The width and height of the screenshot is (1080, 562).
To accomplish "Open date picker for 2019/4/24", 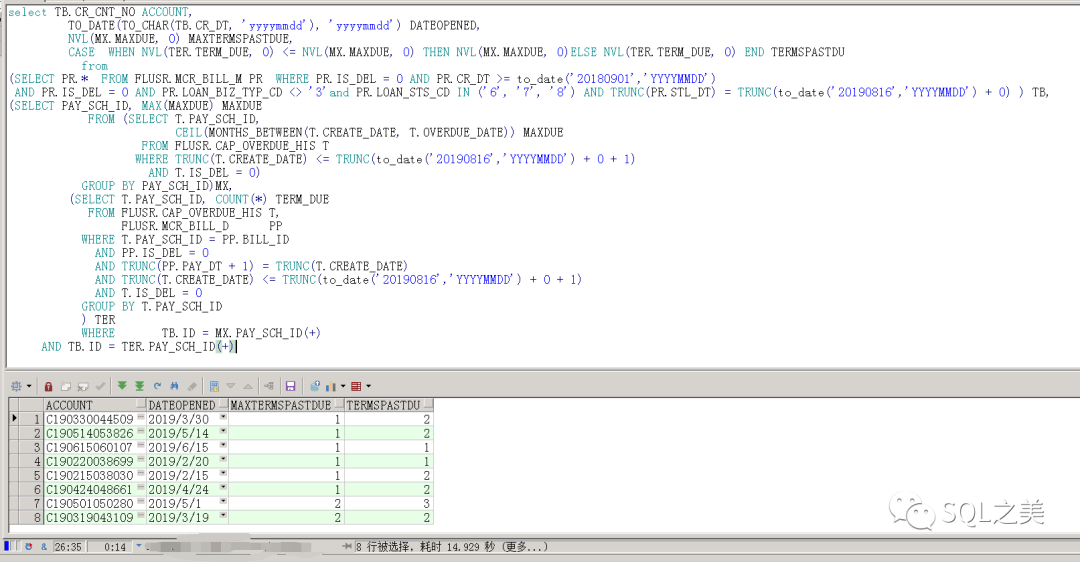I will (x=223, y=488).
